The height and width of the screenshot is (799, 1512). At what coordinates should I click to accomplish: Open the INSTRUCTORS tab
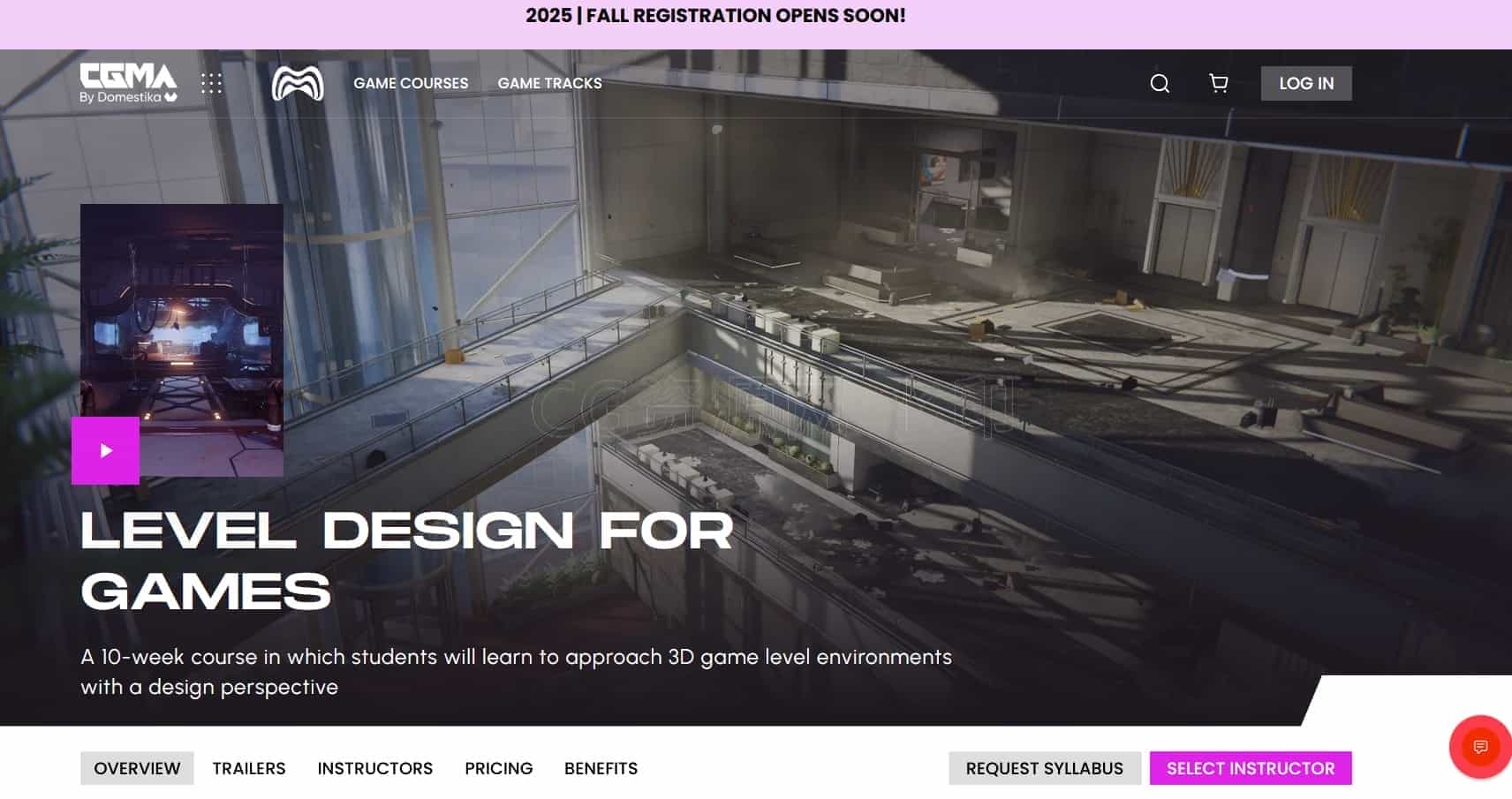[x=374, y=768]
